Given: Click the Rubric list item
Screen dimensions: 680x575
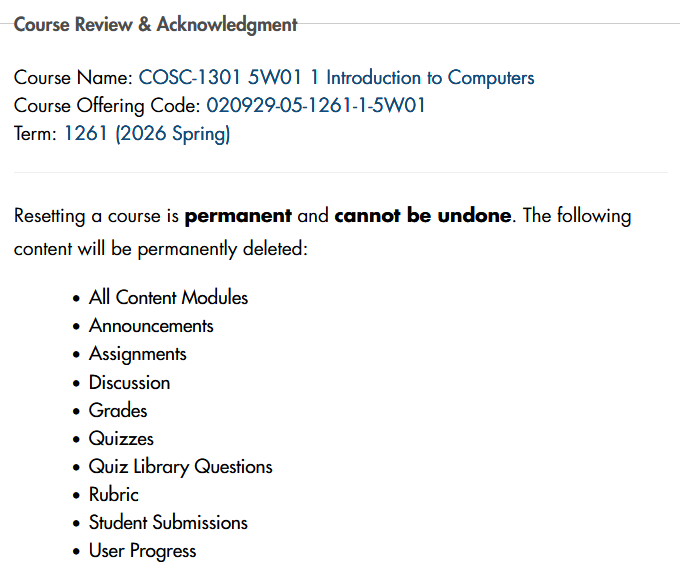Looking at the screenshot, I should point(114,495).
